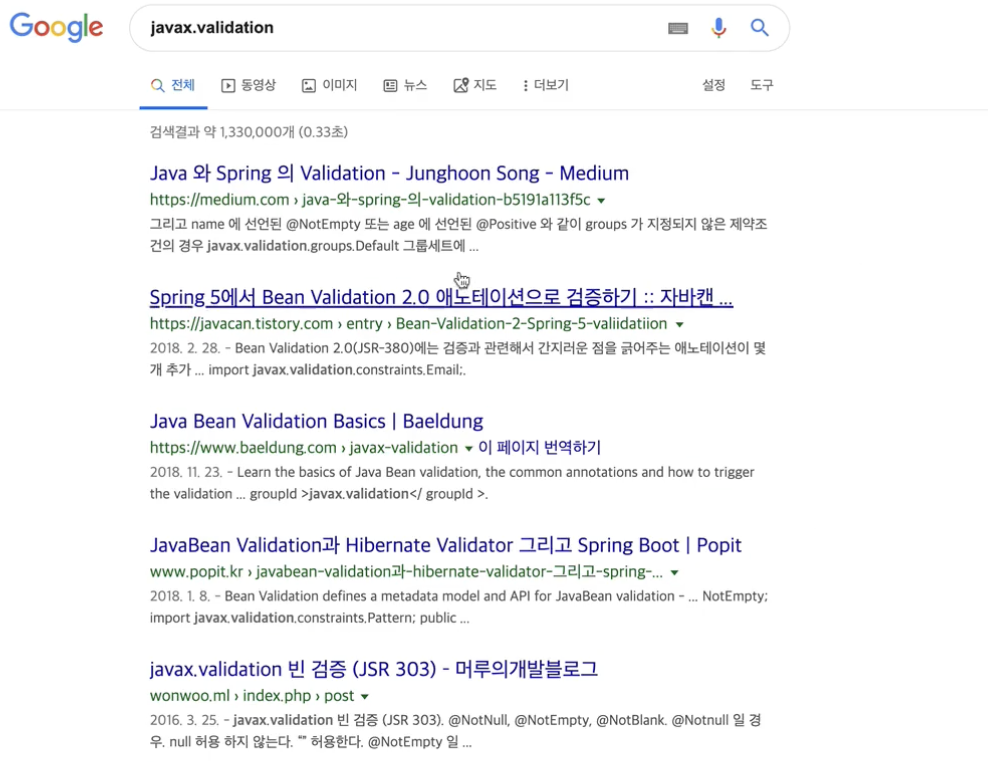Start voice search with the microphone icon
988x762 pixels.
pos(718,28)
